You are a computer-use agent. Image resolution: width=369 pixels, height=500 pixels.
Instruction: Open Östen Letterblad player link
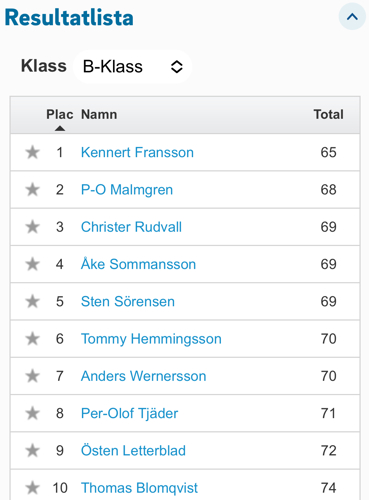133,451
